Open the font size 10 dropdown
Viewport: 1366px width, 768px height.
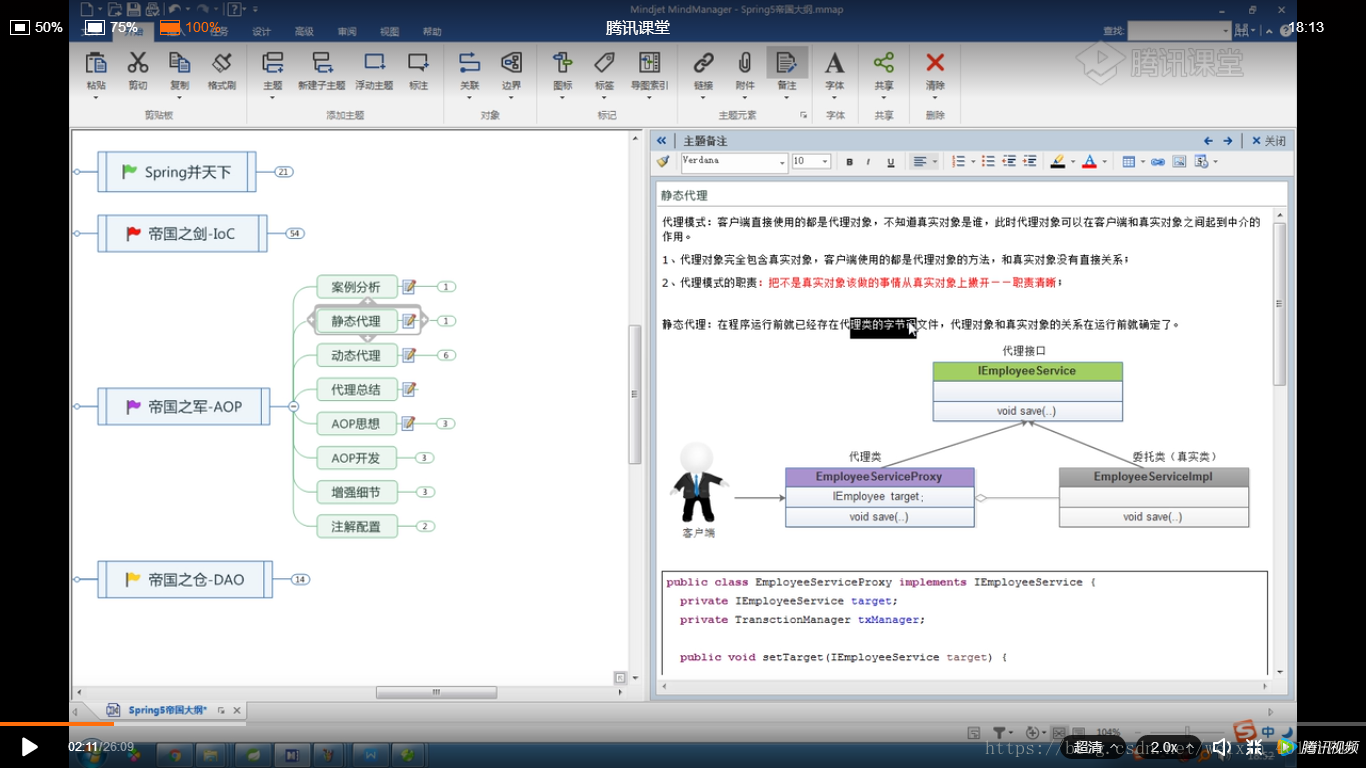click(825, 162)
